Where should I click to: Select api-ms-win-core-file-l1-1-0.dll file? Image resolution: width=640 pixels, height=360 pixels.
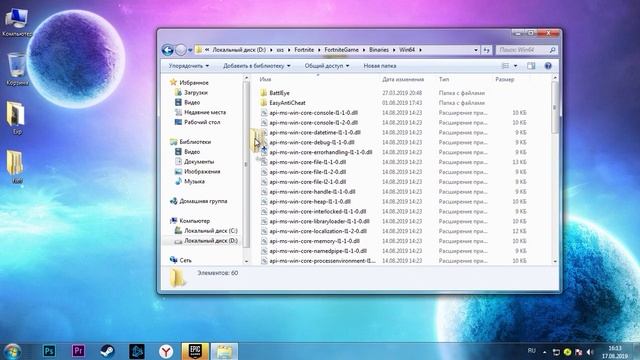point(308,162)
